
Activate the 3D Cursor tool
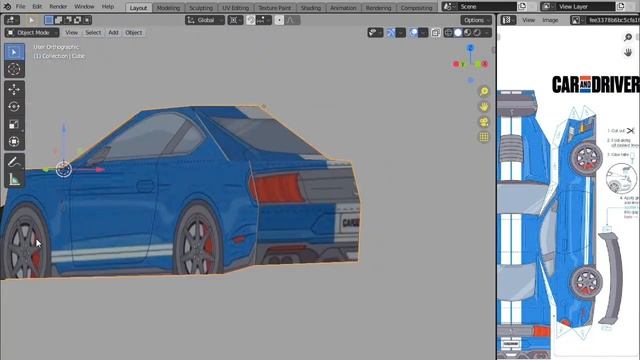tap(14, 69)
